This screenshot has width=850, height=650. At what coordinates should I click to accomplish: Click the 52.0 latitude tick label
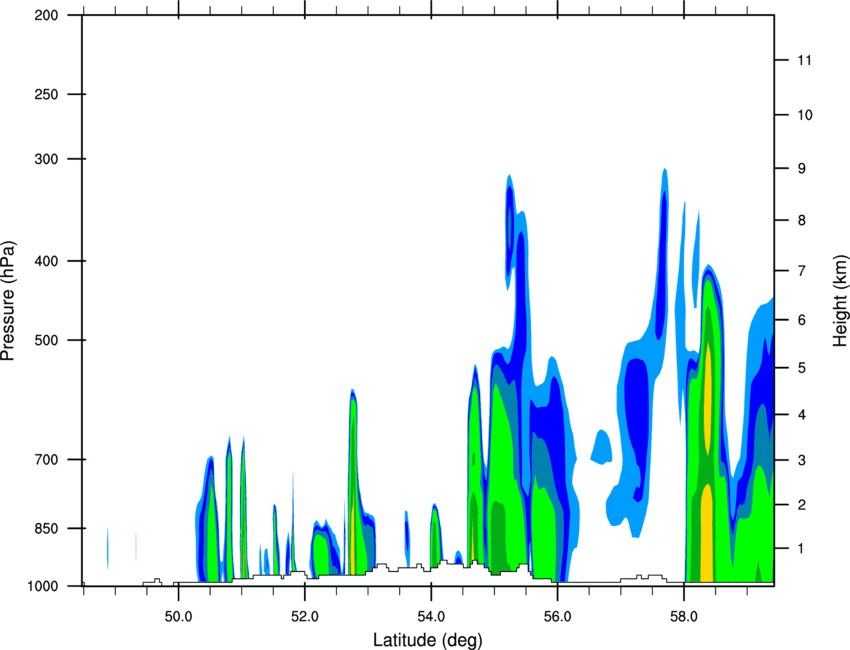pyautogui.click(x=305, y=616)
